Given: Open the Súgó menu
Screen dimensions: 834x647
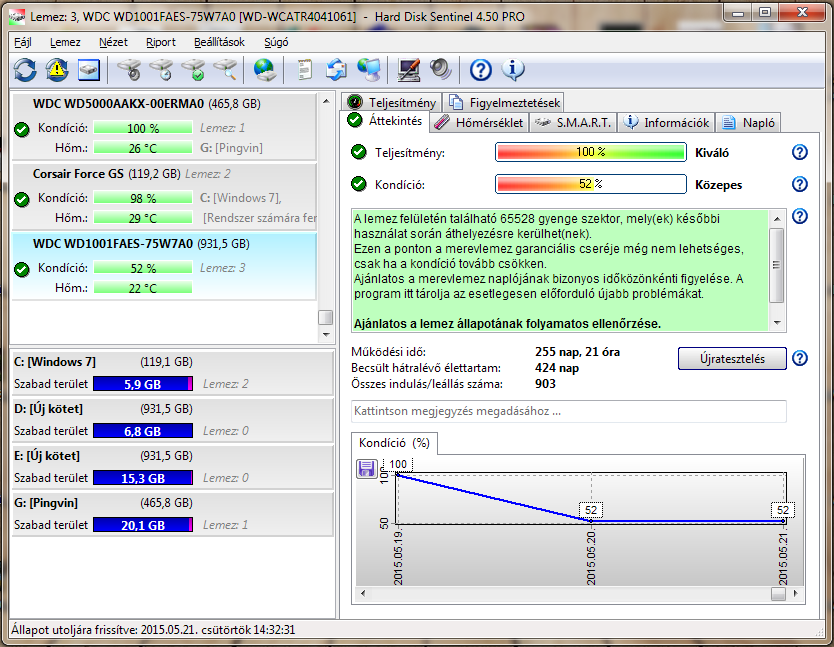Looking at the screenshot, I should pyautogui.click(x=276, y=43).
